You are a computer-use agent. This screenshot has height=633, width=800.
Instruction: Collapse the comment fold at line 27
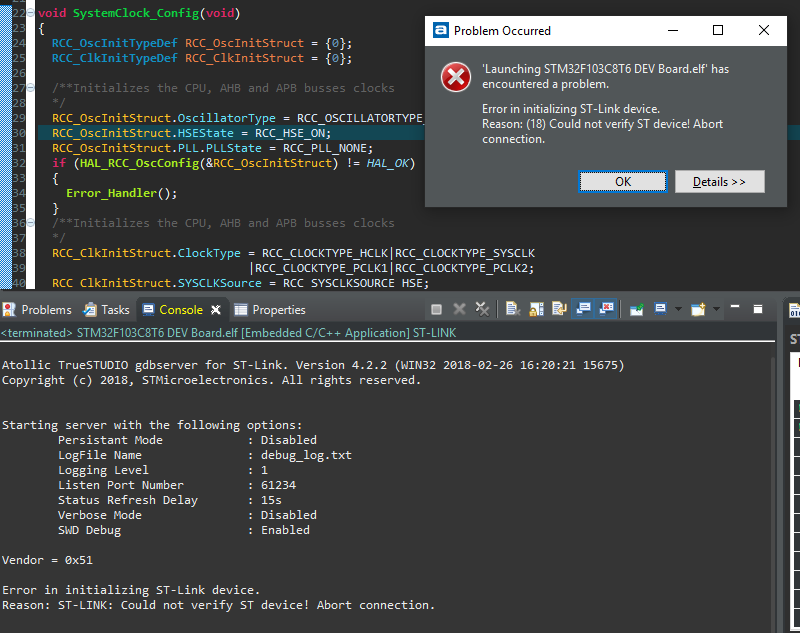coord(31,88)
